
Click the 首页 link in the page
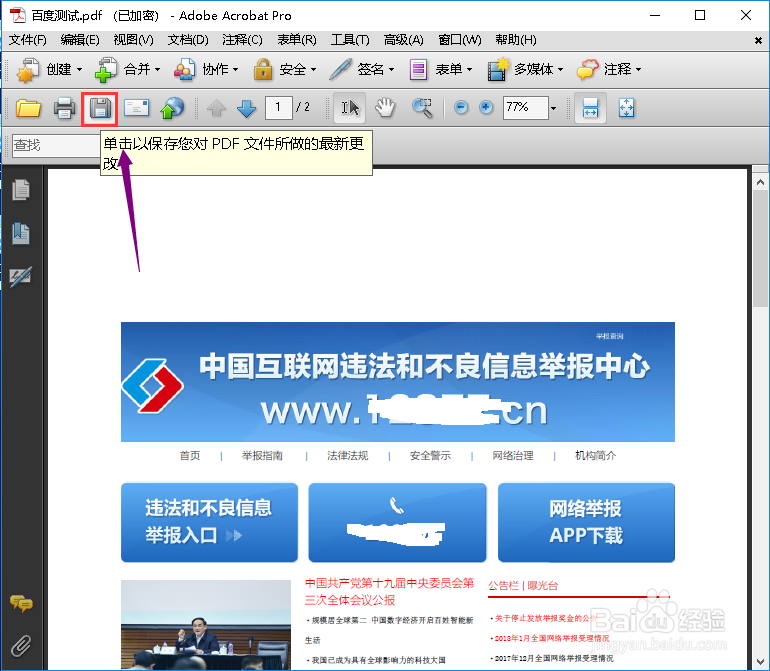[x=190, y=456]
